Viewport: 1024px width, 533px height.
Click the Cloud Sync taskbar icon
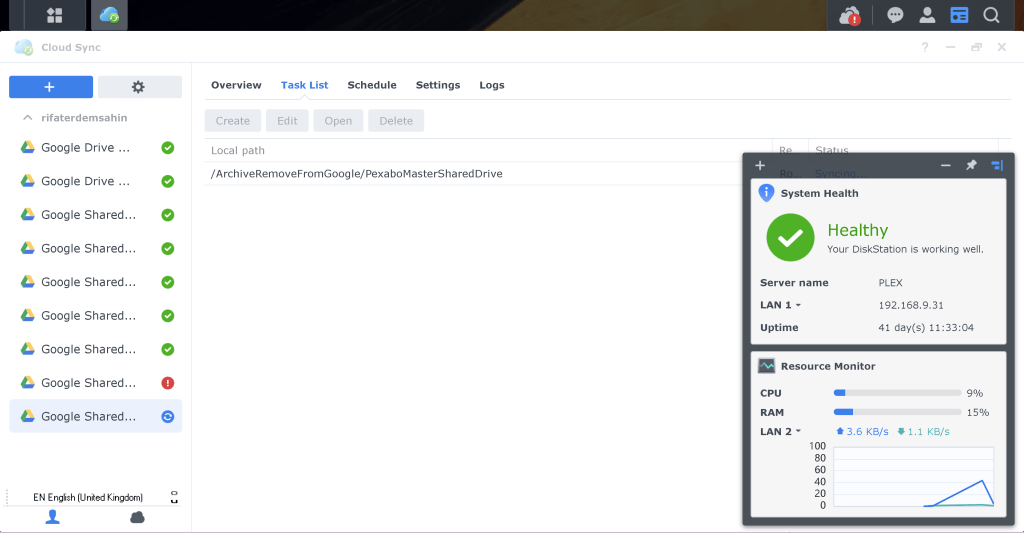[109, 15]
